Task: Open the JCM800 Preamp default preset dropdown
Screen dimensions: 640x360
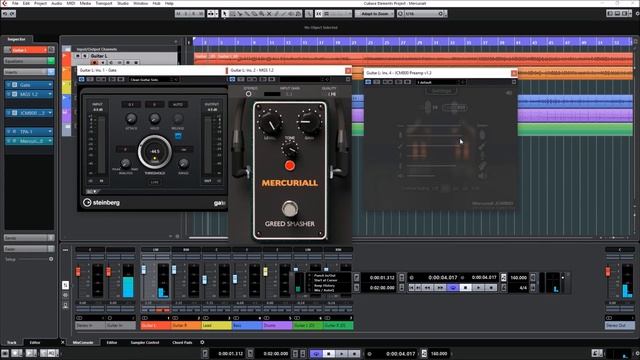Action: (440, 82)
